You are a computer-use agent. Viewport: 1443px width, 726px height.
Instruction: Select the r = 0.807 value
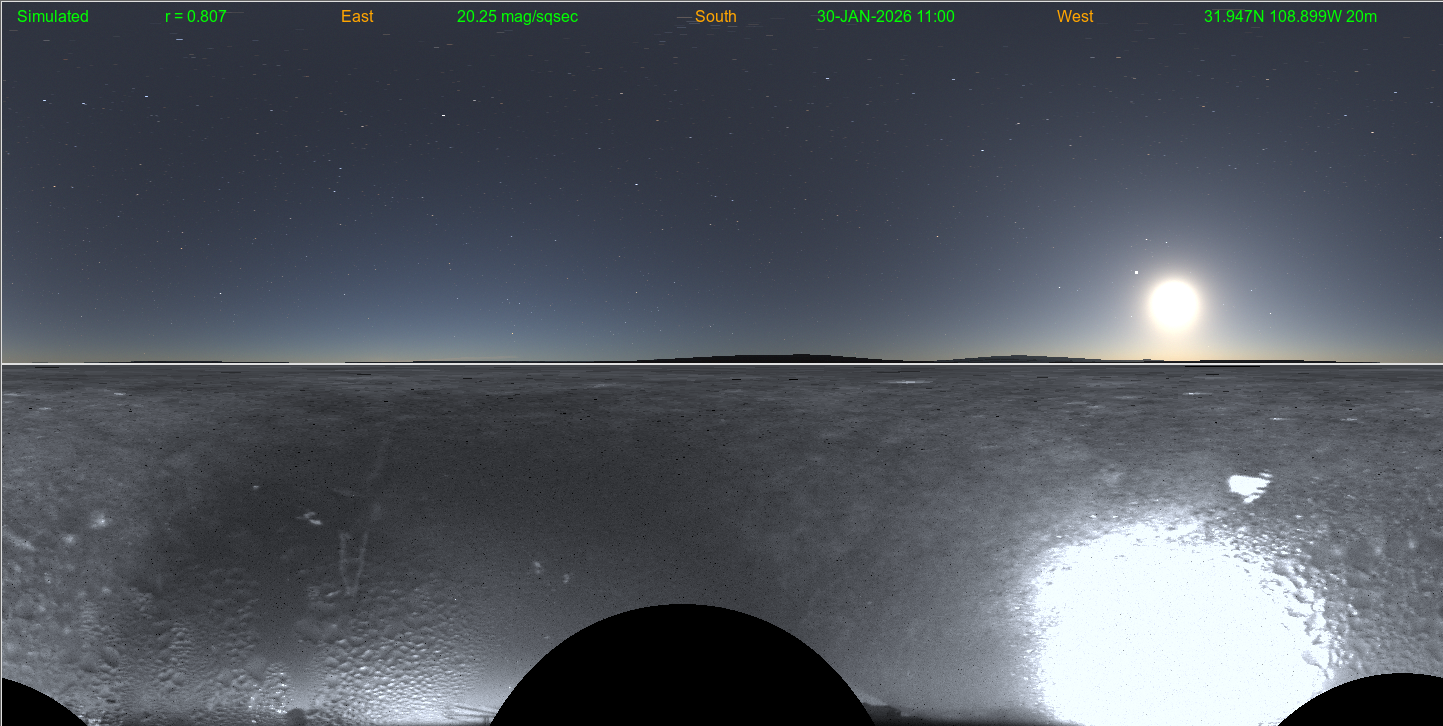click(195, 17)
